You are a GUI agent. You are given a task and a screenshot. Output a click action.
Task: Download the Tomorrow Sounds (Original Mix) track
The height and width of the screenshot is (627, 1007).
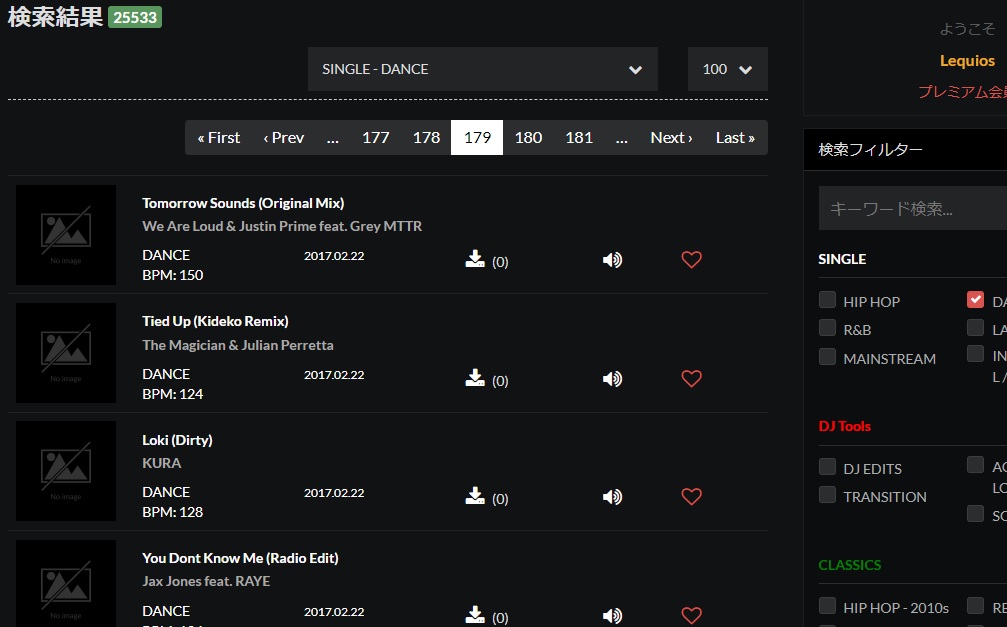pyautogui.click(x=475, y=259)
